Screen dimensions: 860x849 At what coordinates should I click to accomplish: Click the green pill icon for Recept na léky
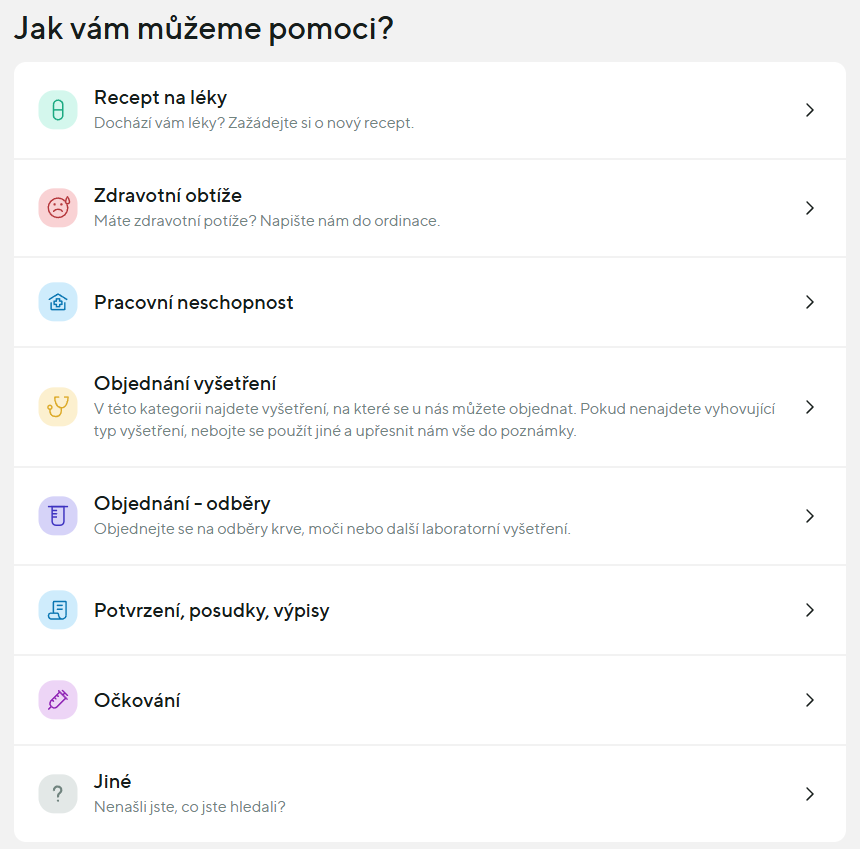[58, 110]
